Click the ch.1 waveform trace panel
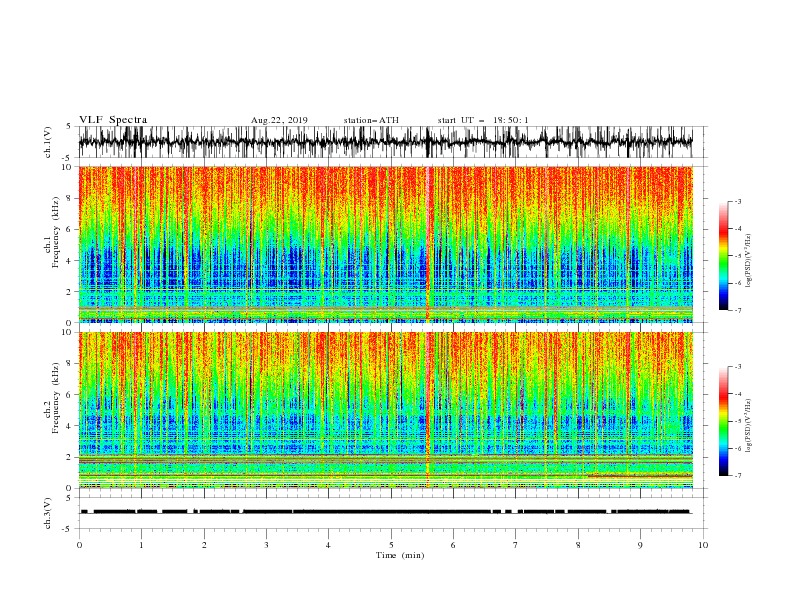Viewport: 792px width, 612px height. point(393,142)
